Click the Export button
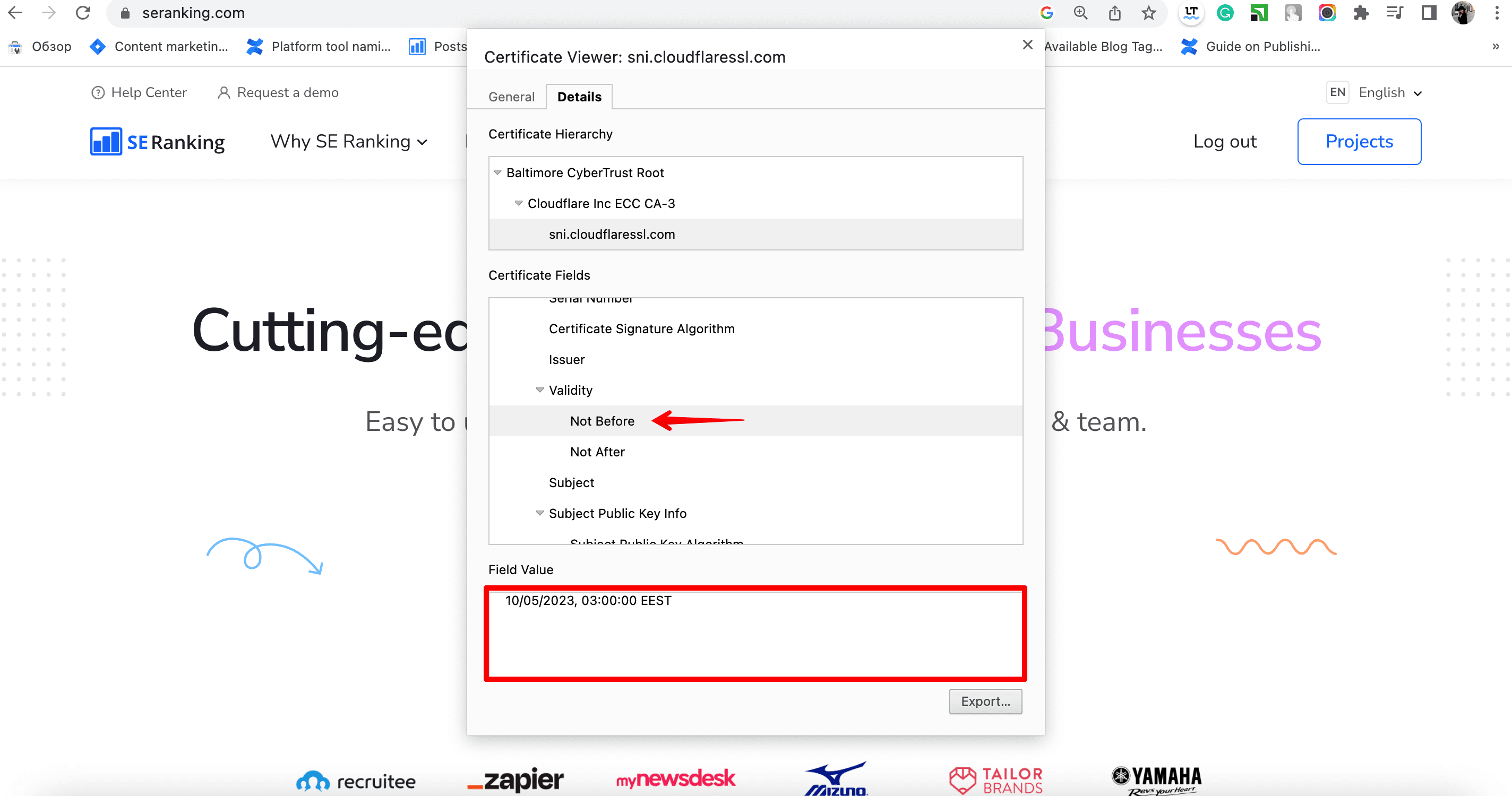 tap(985, 701)
